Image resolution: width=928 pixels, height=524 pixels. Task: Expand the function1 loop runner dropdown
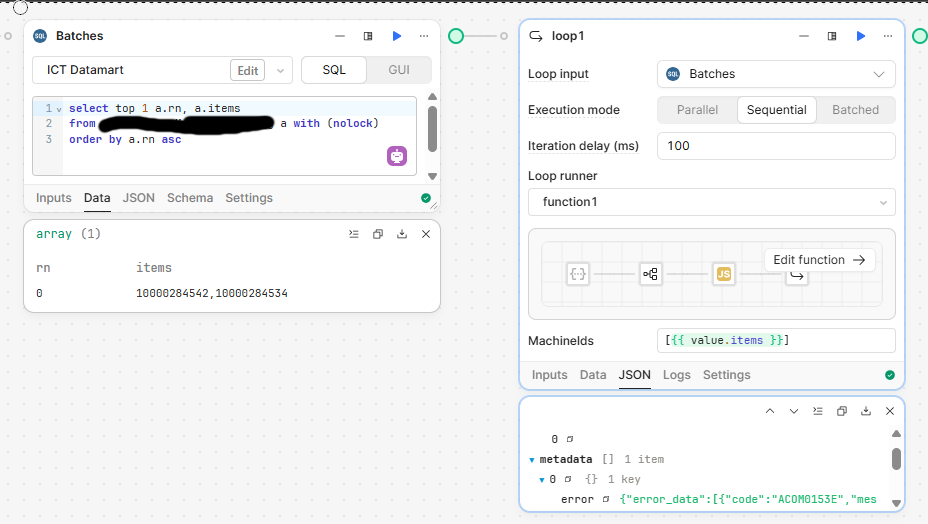pyautogui.click(x=711, y=202)
